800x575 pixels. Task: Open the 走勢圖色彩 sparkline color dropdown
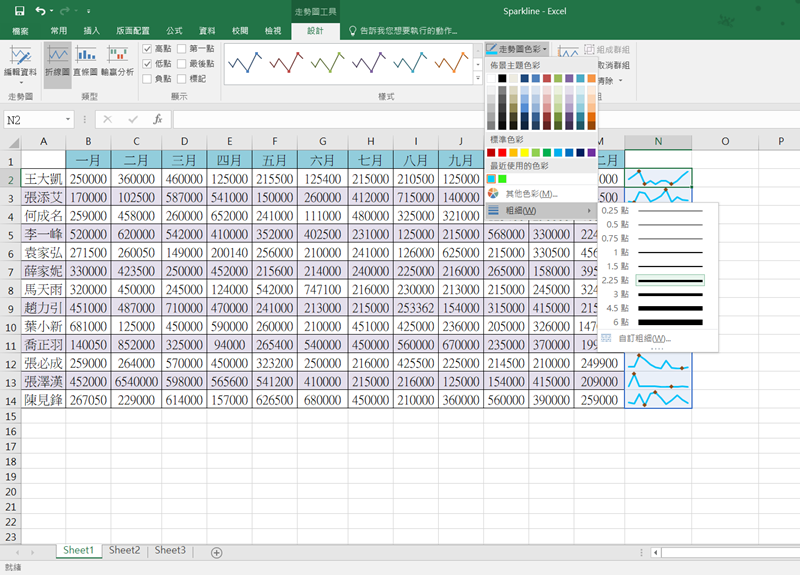[x=517, y=48]
